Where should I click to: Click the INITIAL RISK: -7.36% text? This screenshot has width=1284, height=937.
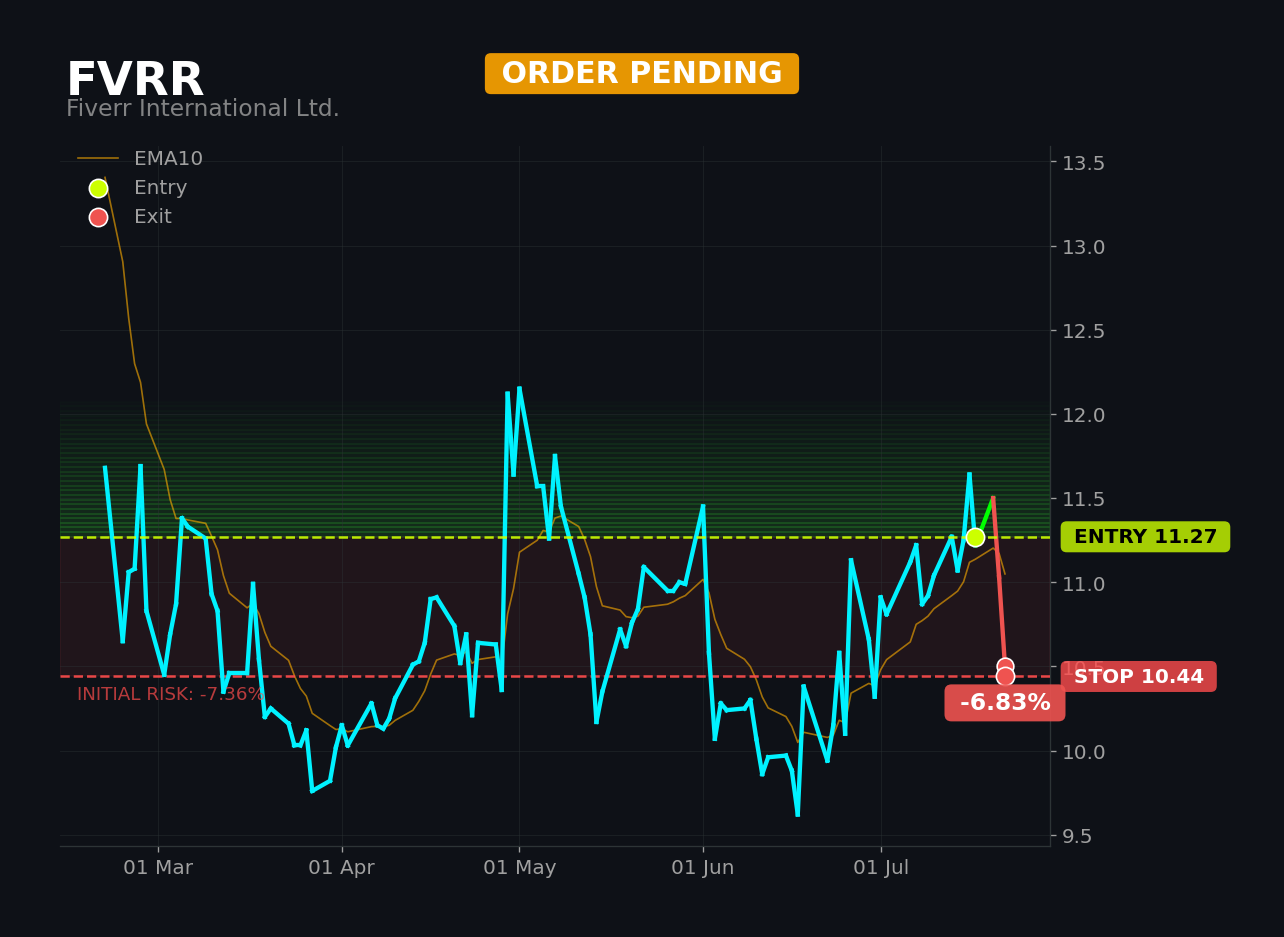click(x=171, y=694)
